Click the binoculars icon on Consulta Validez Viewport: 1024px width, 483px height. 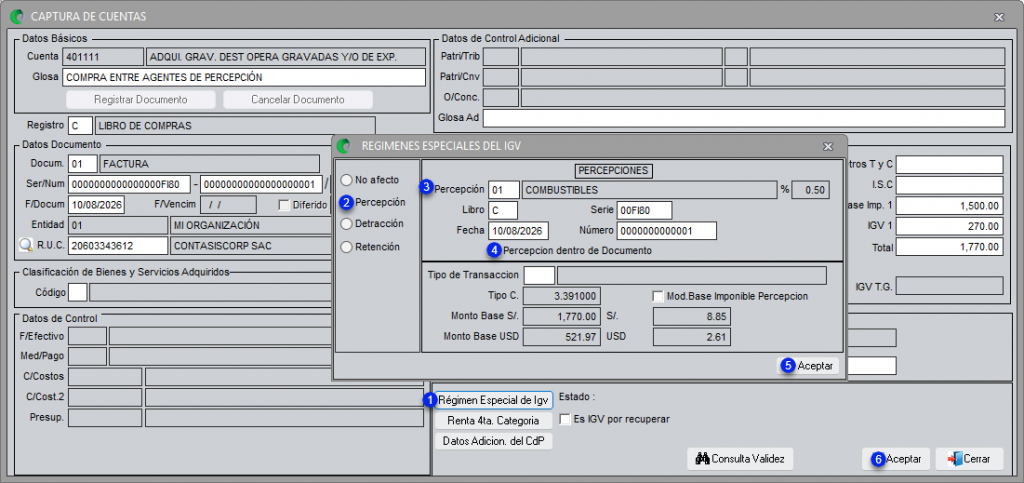point(702,459)
